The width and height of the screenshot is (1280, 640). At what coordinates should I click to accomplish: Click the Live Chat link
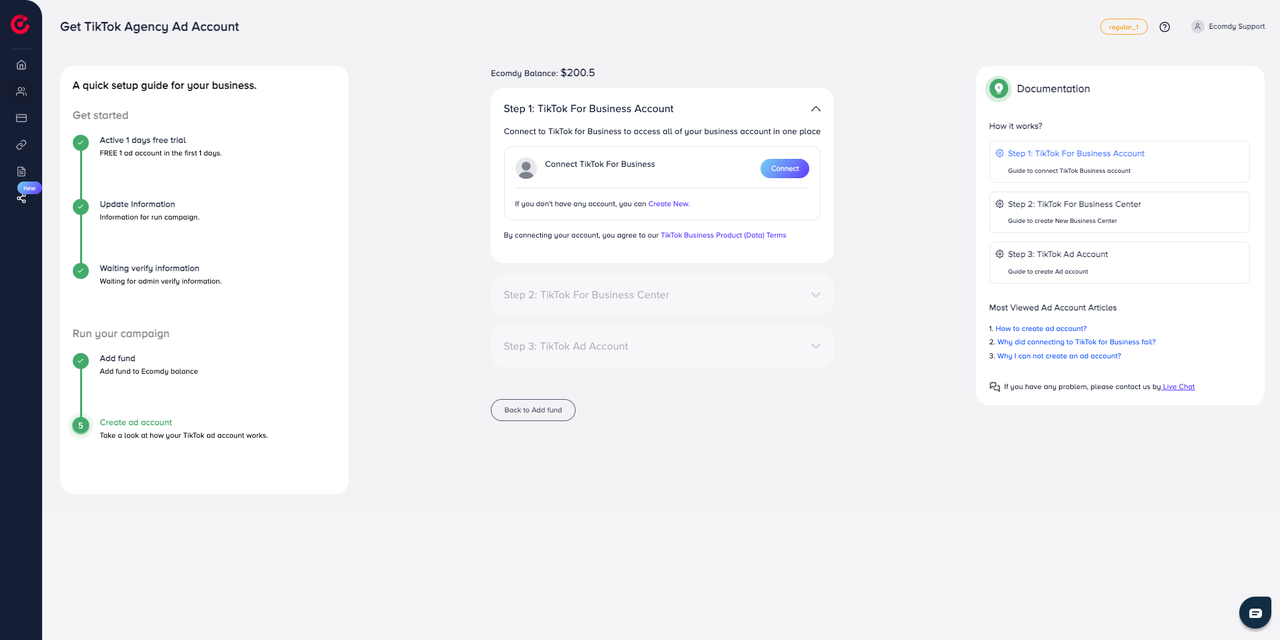[1178, 387]
